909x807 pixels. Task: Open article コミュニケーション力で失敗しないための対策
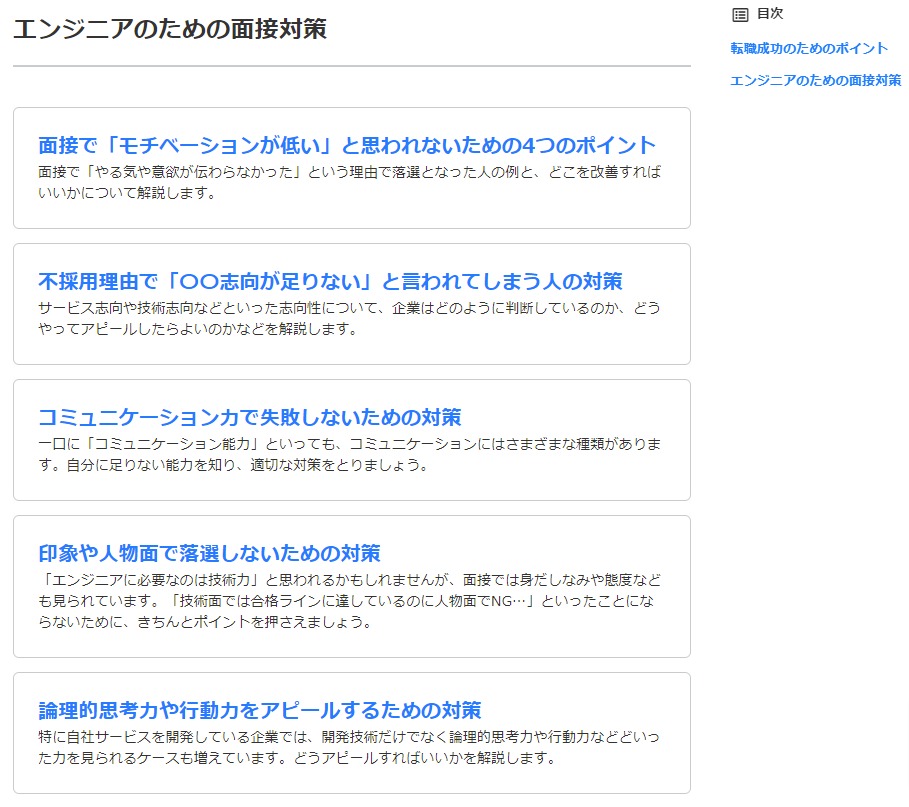click(249, 417)
